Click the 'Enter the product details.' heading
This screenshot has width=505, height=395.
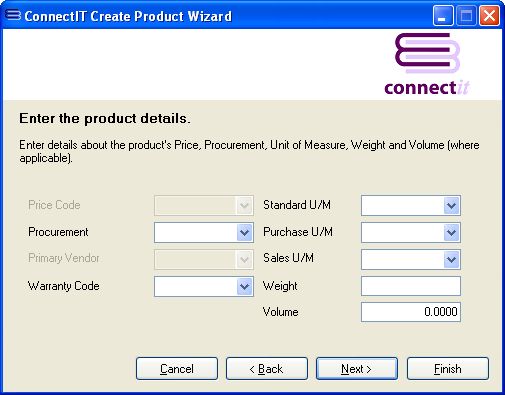click(x=105, y=119)
